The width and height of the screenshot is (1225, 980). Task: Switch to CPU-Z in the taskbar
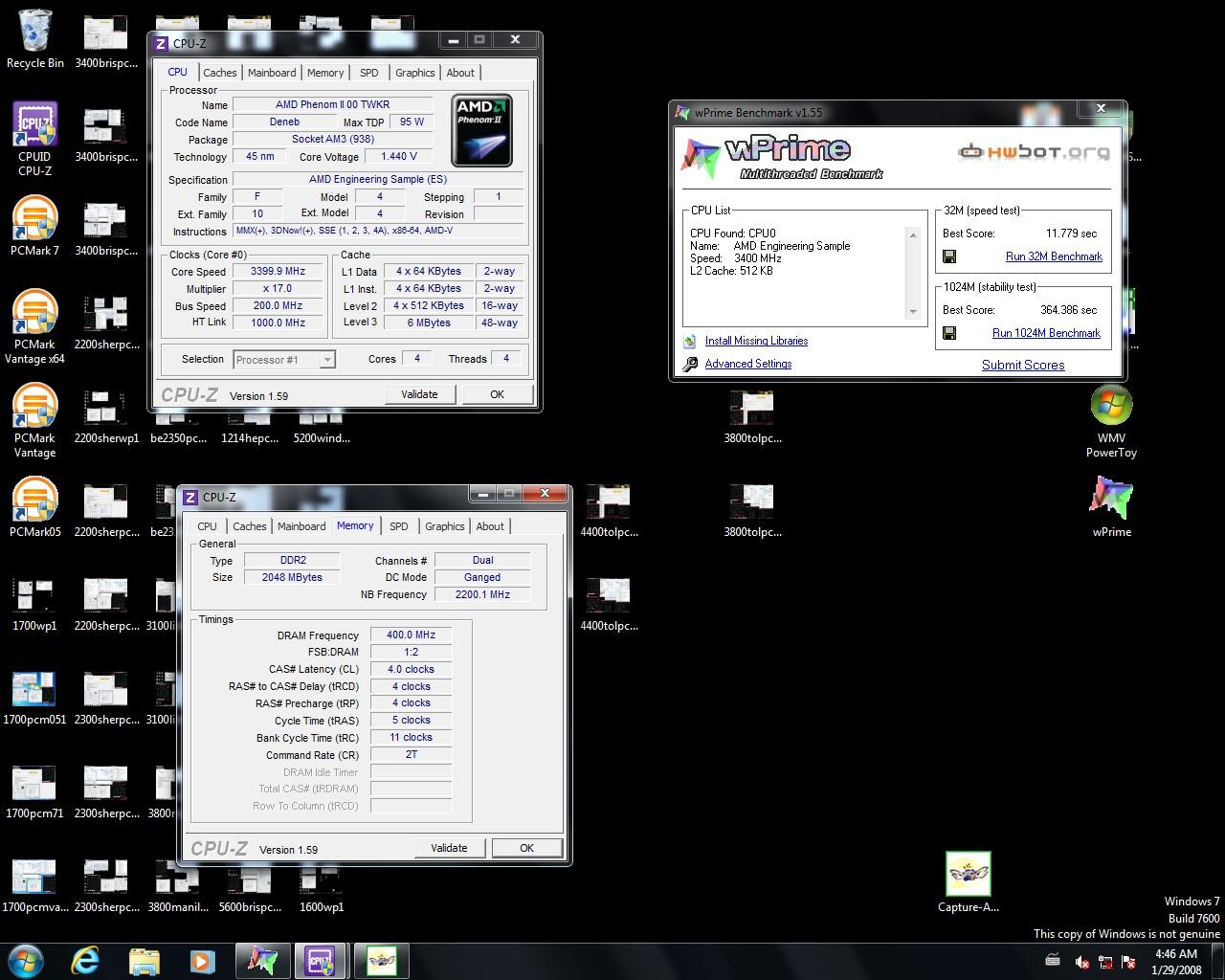pyautogui.click(x=321, y=960)
